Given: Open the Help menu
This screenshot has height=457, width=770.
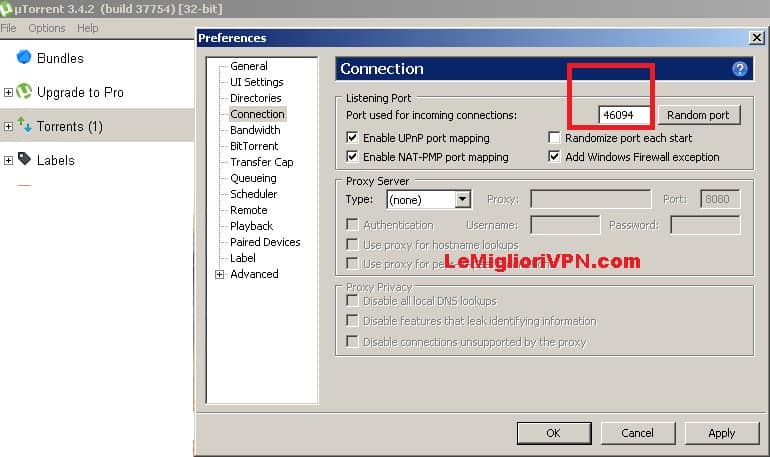Looking at the screenshot, I should tap(87, 28).
